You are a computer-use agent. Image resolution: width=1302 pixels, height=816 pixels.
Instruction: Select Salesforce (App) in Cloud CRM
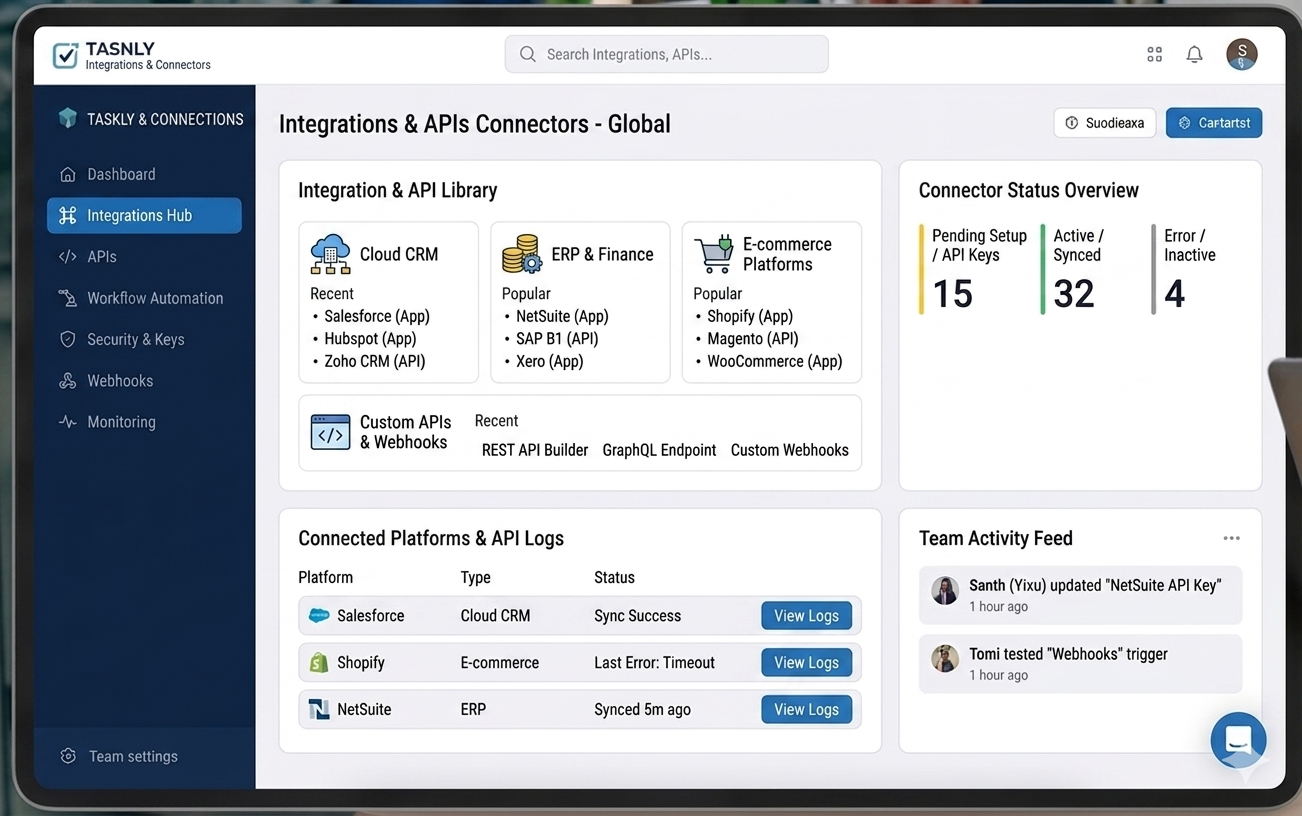click(x=377, y=316)
